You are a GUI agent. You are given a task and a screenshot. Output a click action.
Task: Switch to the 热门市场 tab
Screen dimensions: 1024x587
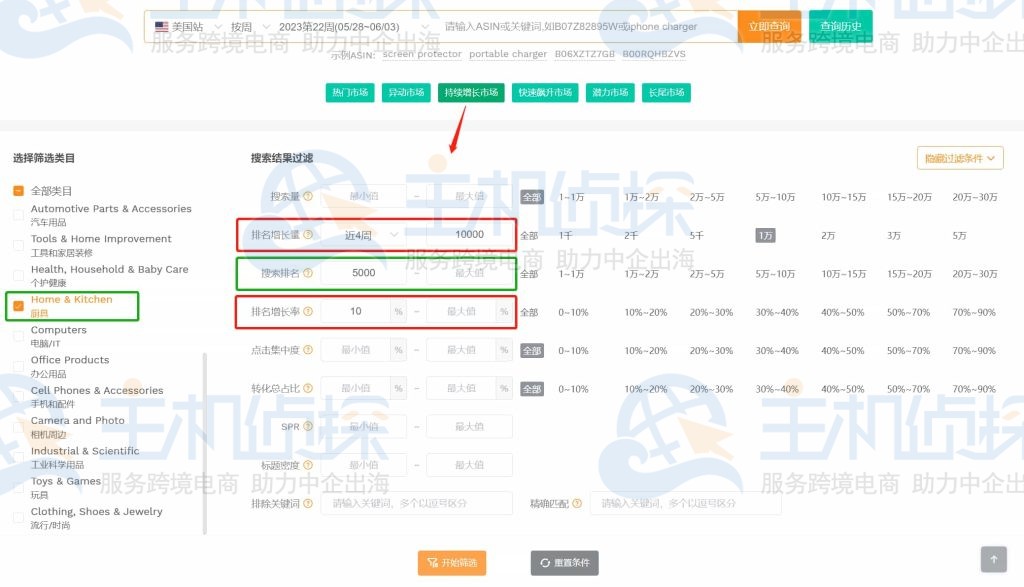point(349,92)
